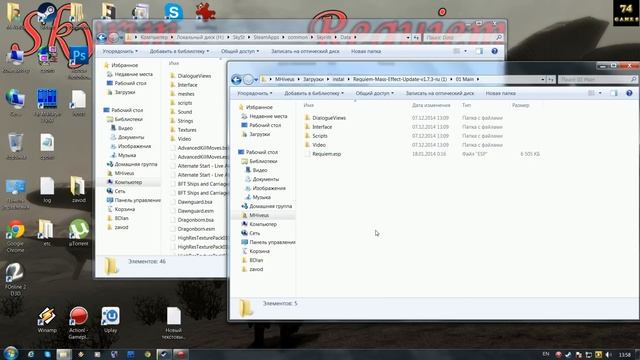Image resolution: width=640 pixels, height=360 pixels.
Task: Select the Video folder in 01 Main window
Action: [x=319, y=145]
